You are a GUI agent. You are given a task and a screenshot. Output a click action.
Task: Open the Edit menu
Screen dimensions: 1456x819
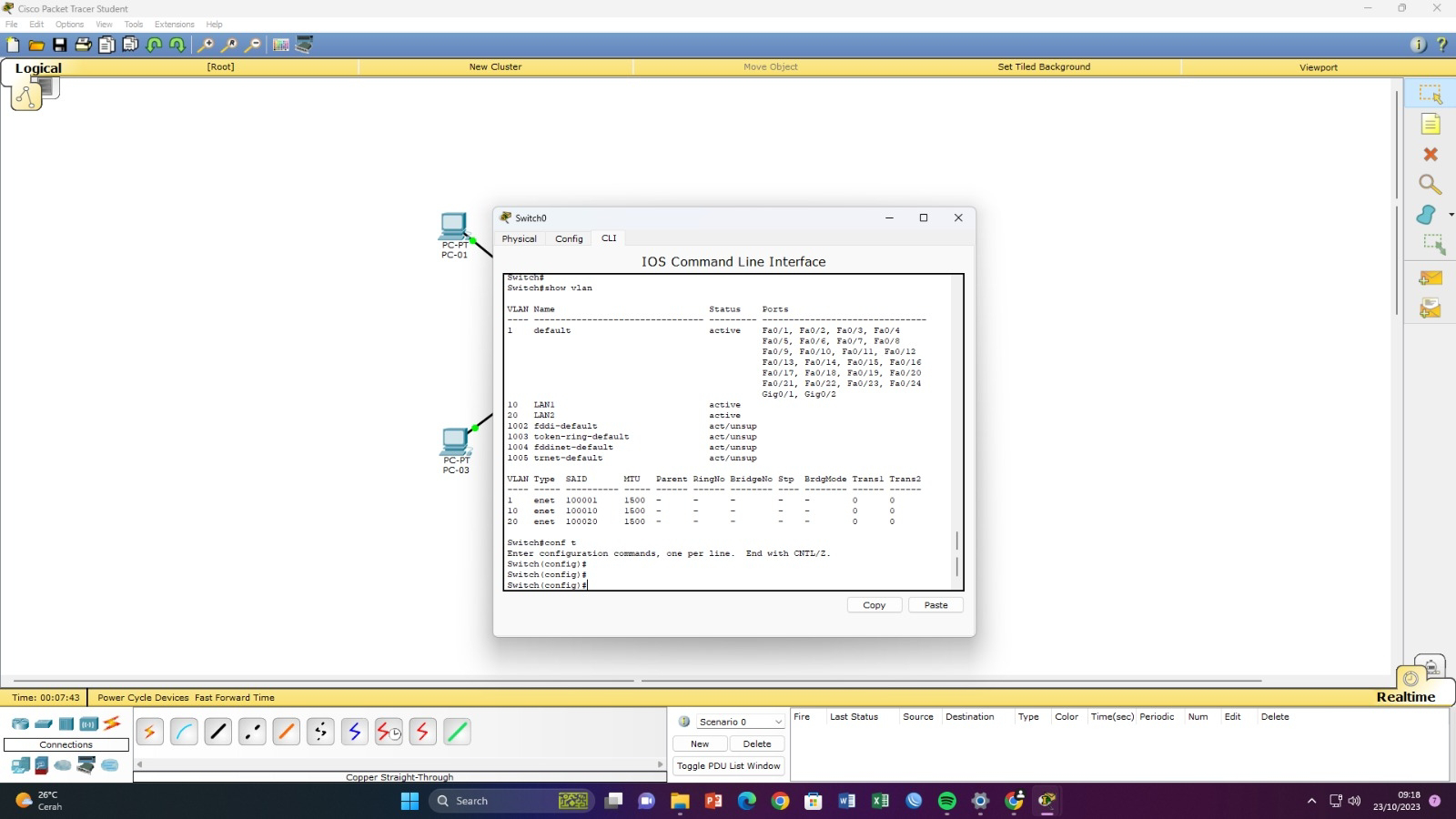pos(36,25)
